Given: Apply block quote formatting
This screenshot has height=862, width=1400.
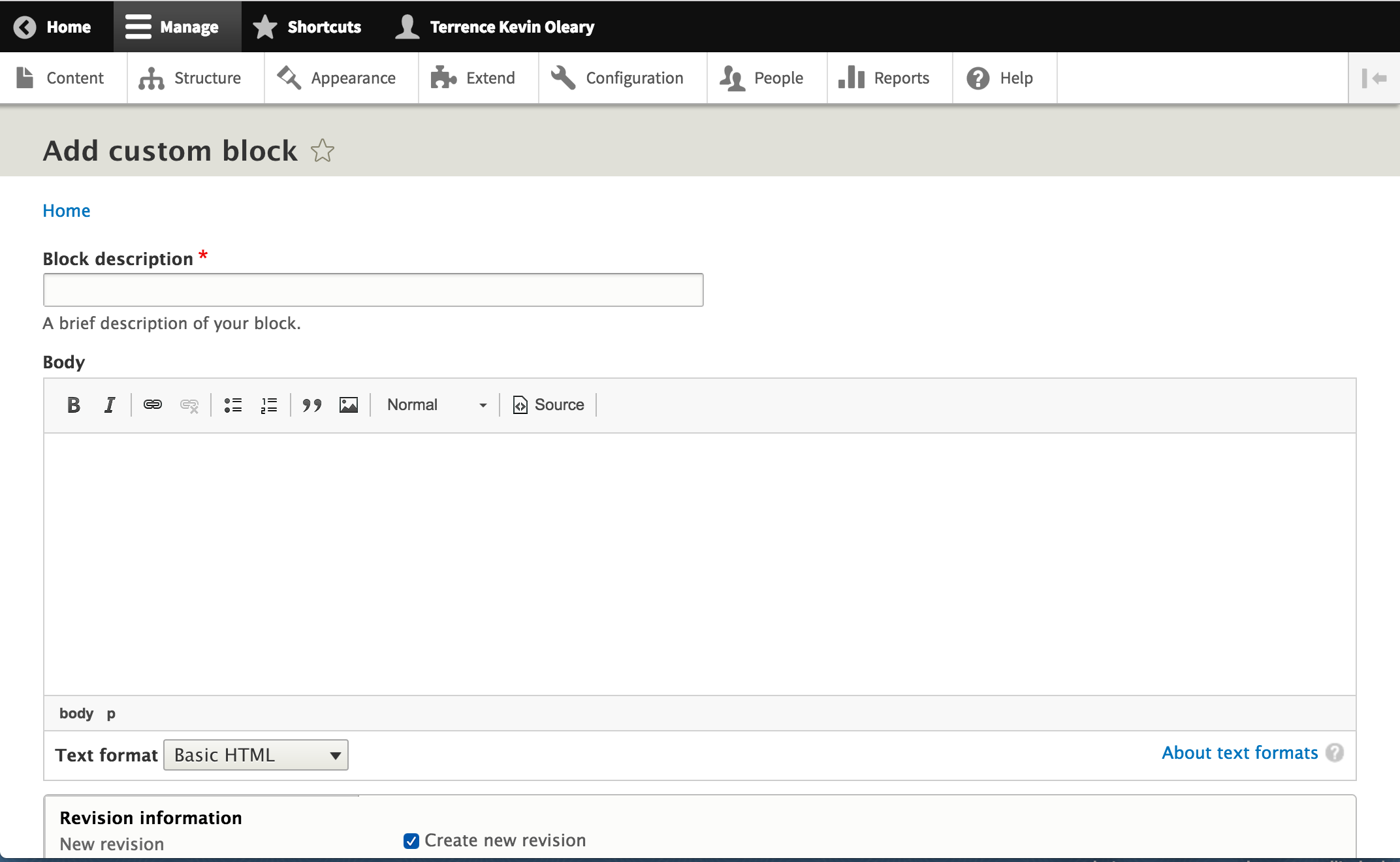Looking at the screenshot, I should (312, 405).
